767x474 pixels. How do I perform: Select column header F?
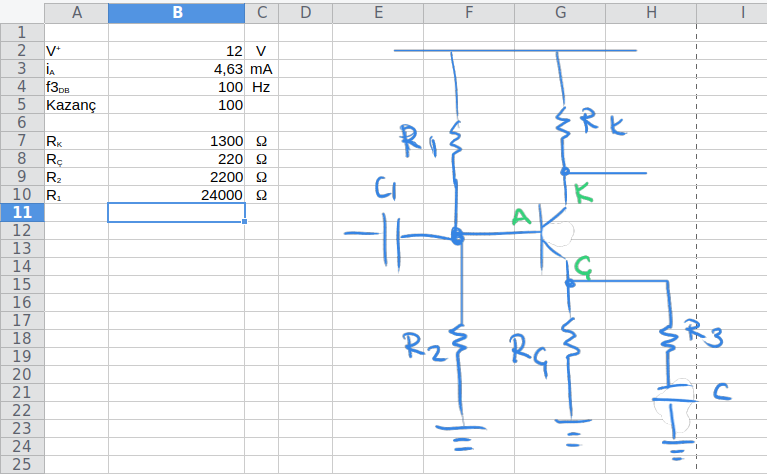(x=469, y=13)
